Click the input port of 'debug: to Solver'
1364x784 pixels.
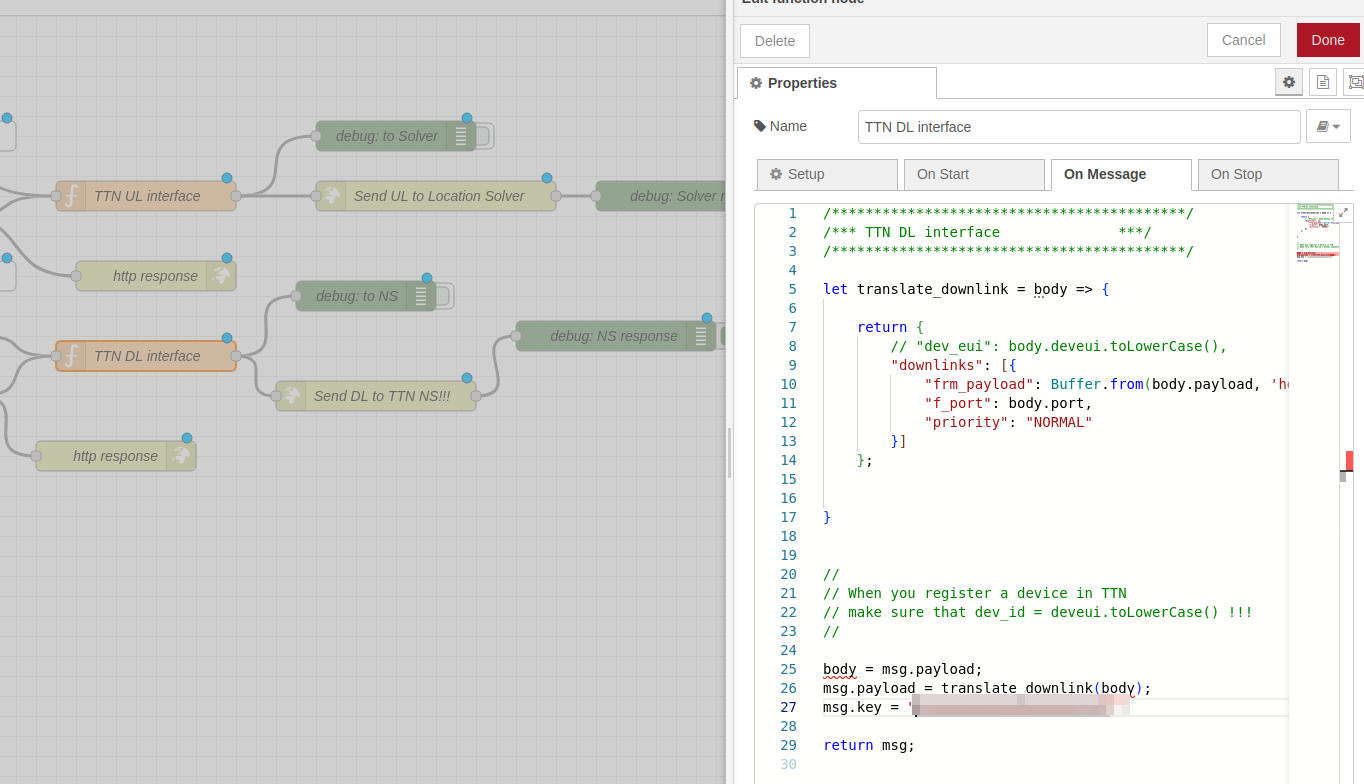pos(316,136)
